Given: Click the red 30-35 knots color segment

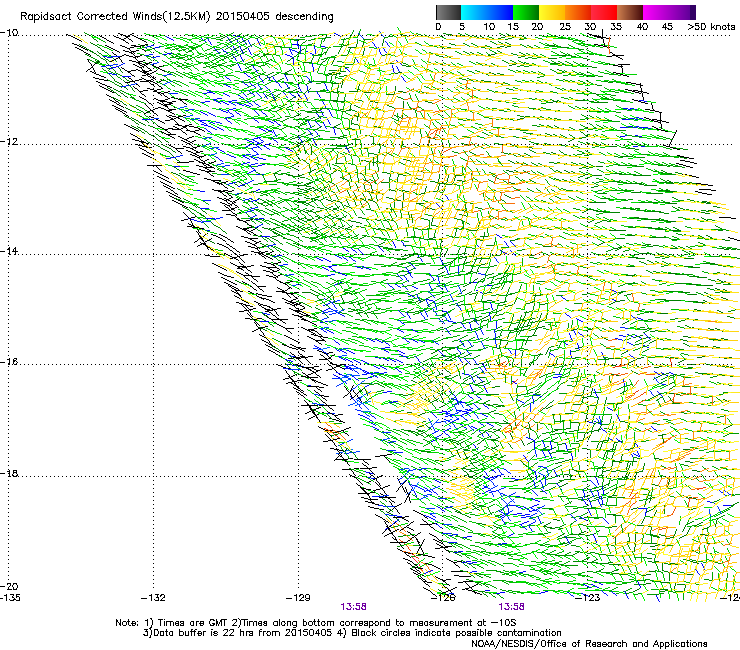Looking at the screenshot, I should [604, 12].
